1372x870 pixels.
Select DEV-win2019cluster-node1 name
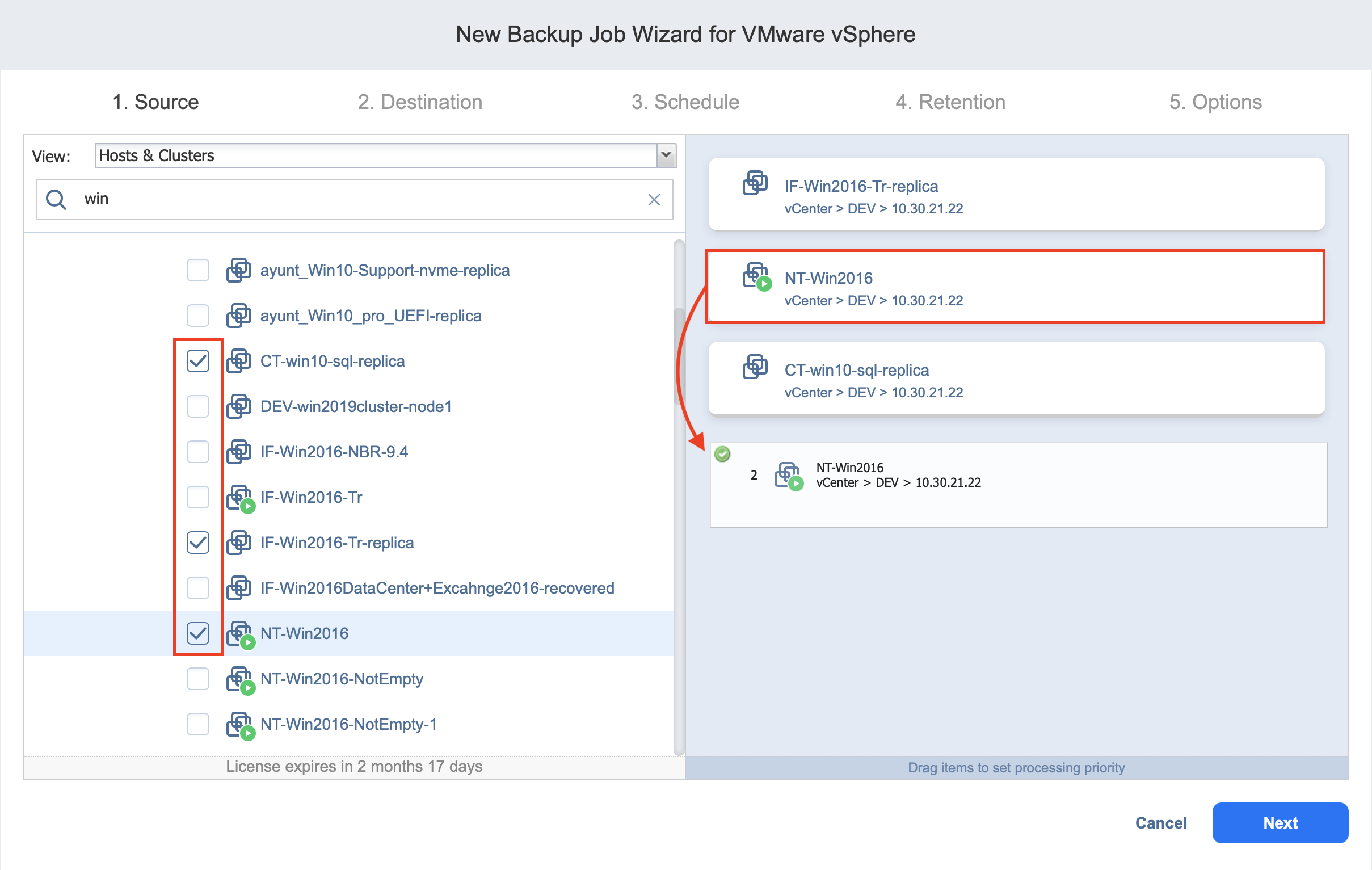pos(356,406)
